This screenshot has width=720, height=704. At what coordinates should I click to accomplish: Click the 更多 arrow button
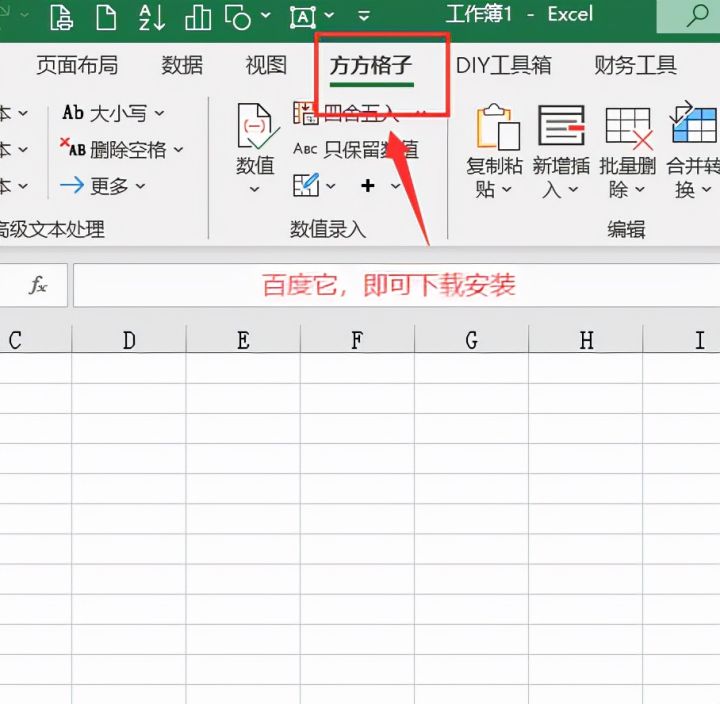(x=95, y=186)
